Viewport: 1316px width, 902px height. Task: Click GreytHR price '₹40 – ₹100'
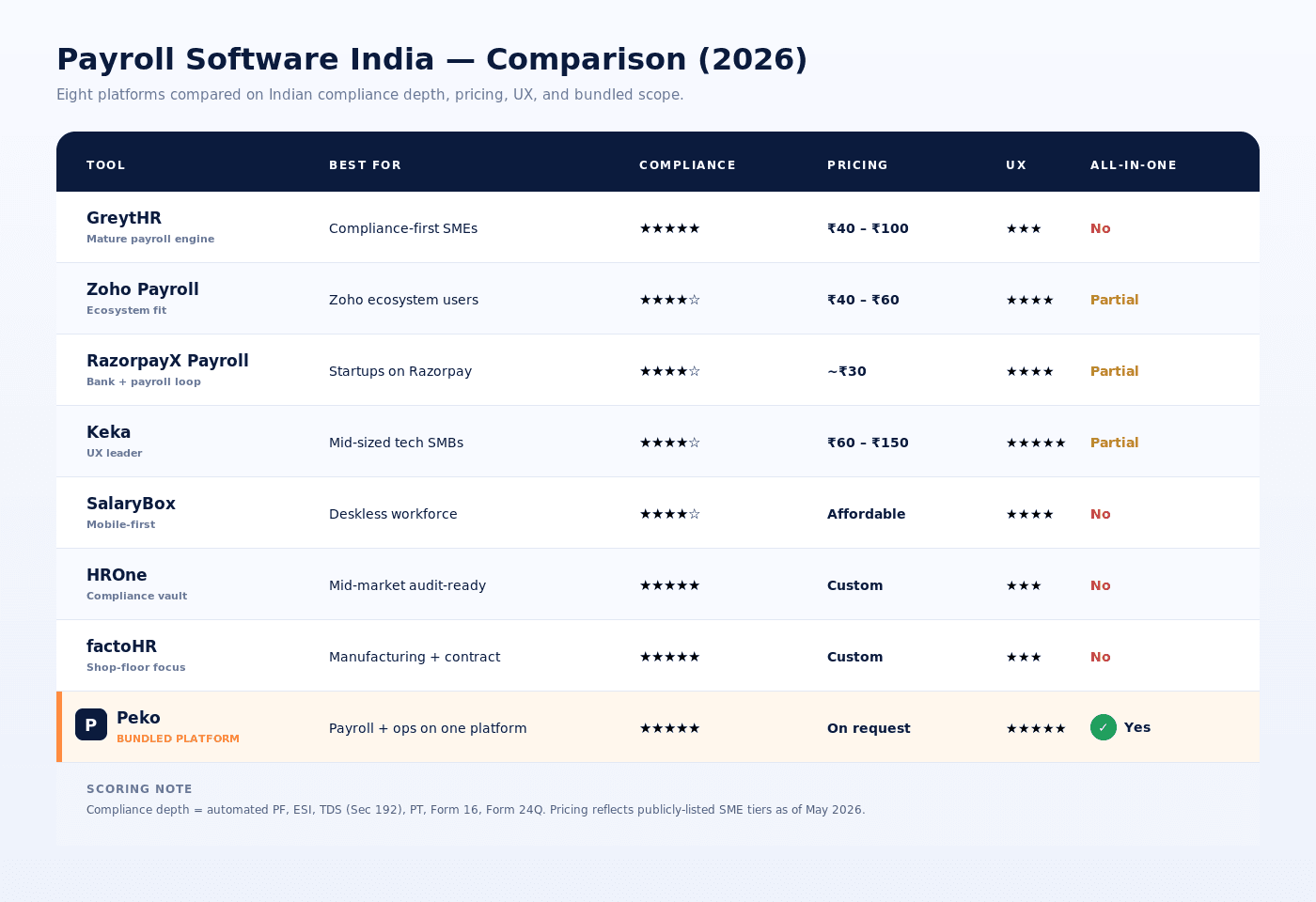pos(868,228)
